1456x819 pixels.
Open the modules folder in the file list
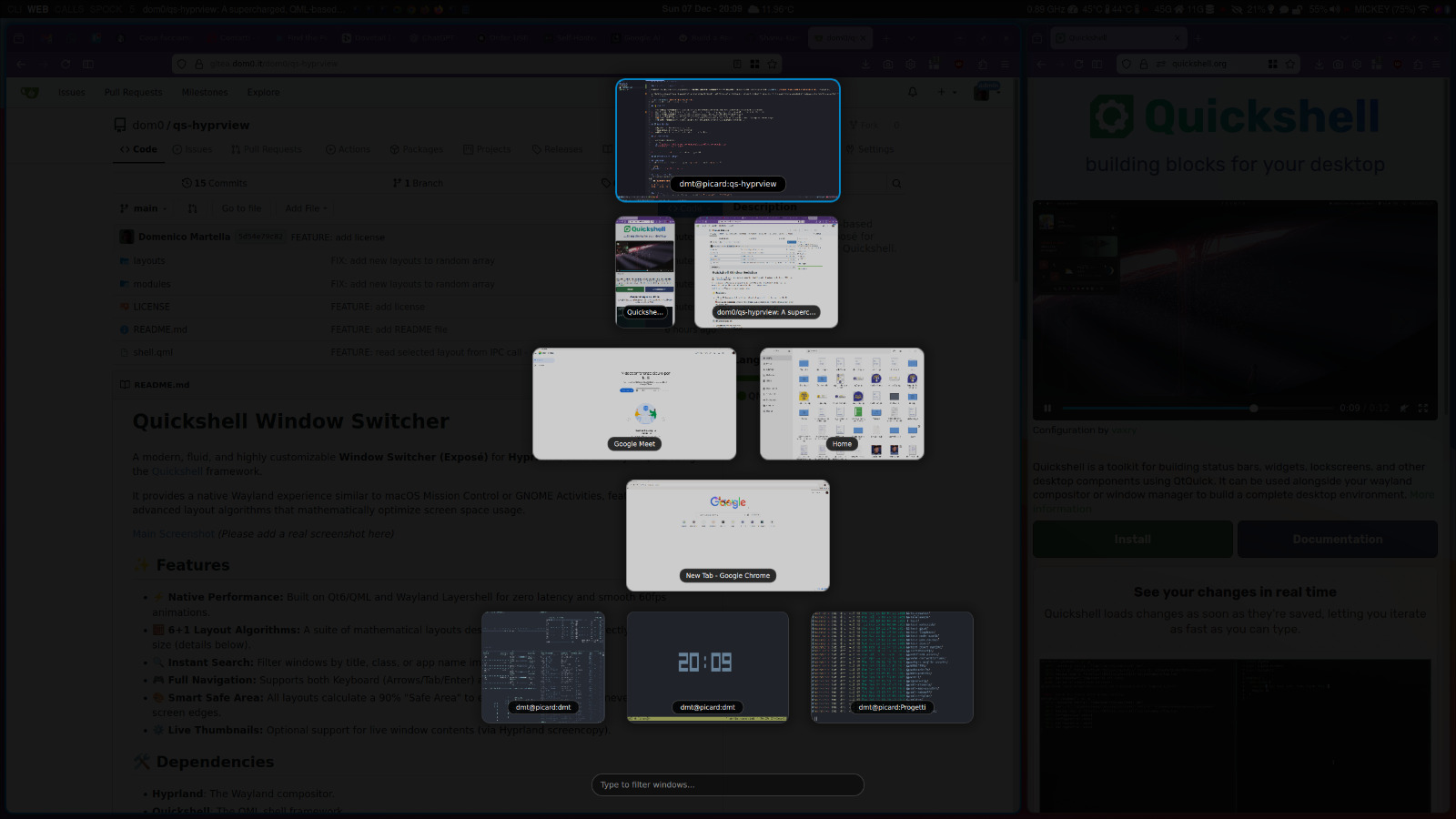152,284
